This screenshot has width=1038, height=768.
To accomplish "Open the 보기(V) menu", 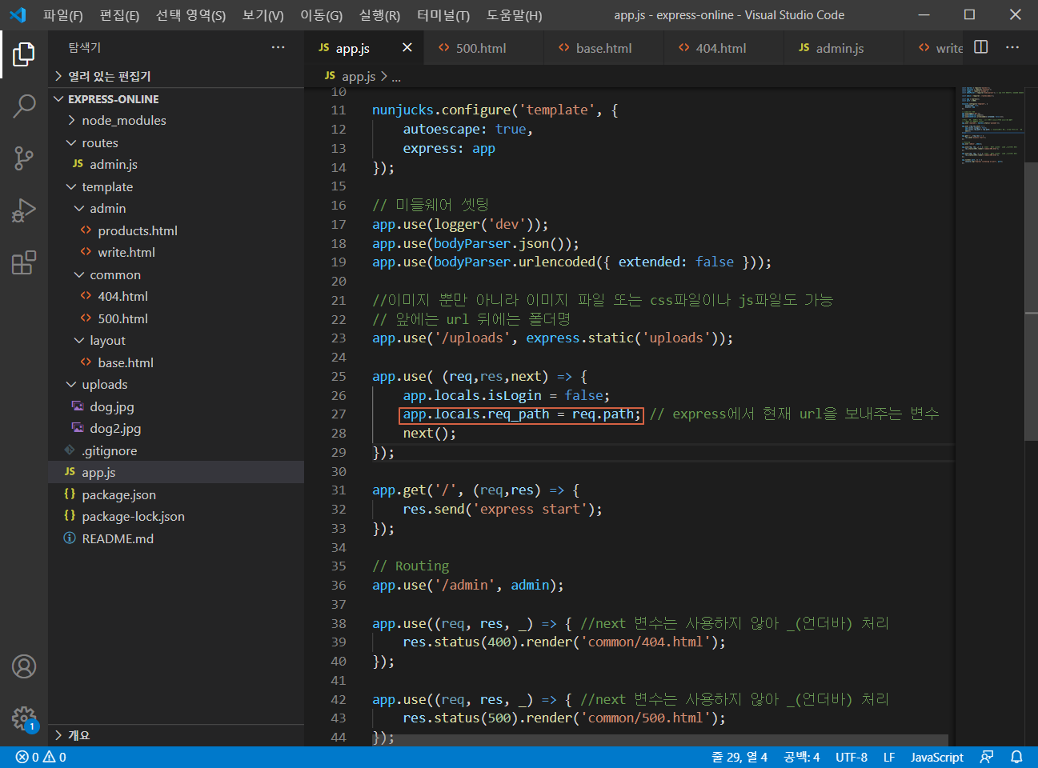I will [x=263, y=15].
